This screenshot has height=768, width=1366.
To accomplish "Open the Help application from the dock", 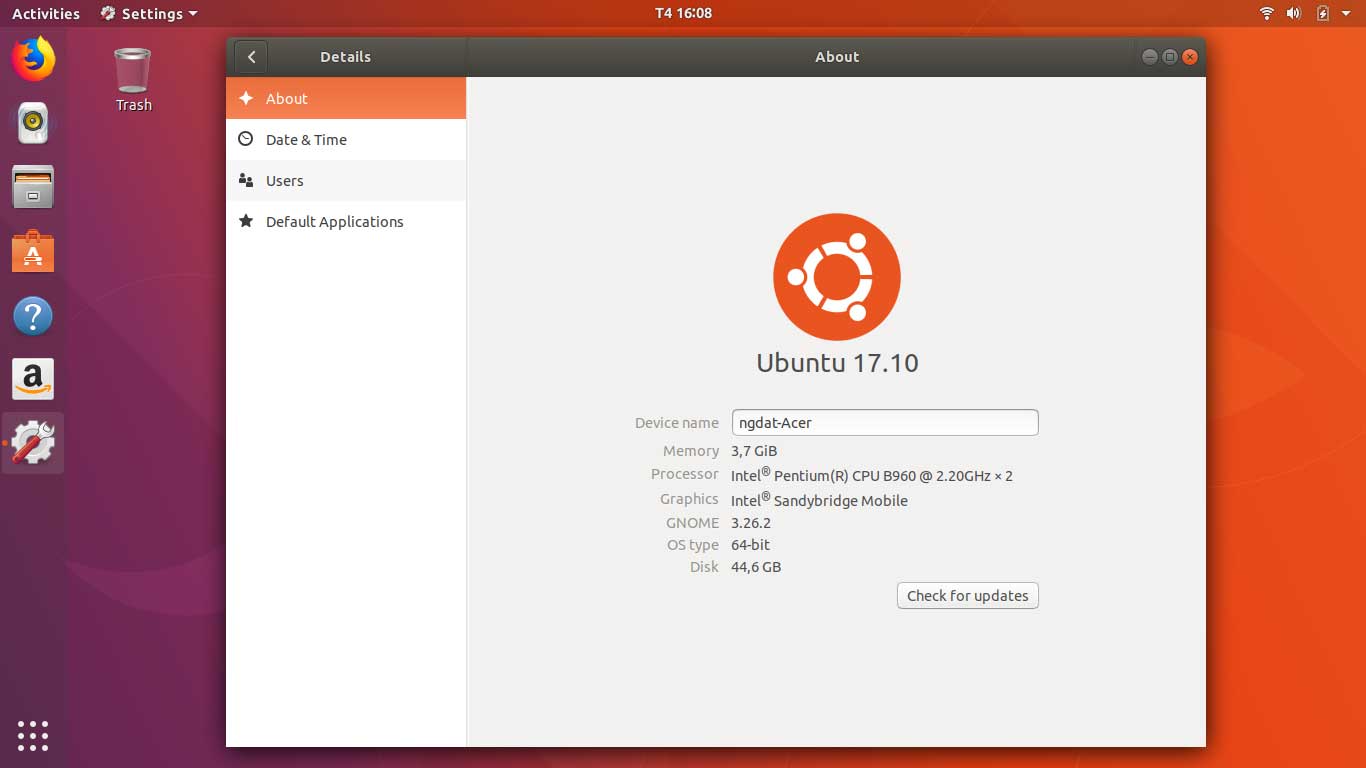I will click(x=32, y=315).
